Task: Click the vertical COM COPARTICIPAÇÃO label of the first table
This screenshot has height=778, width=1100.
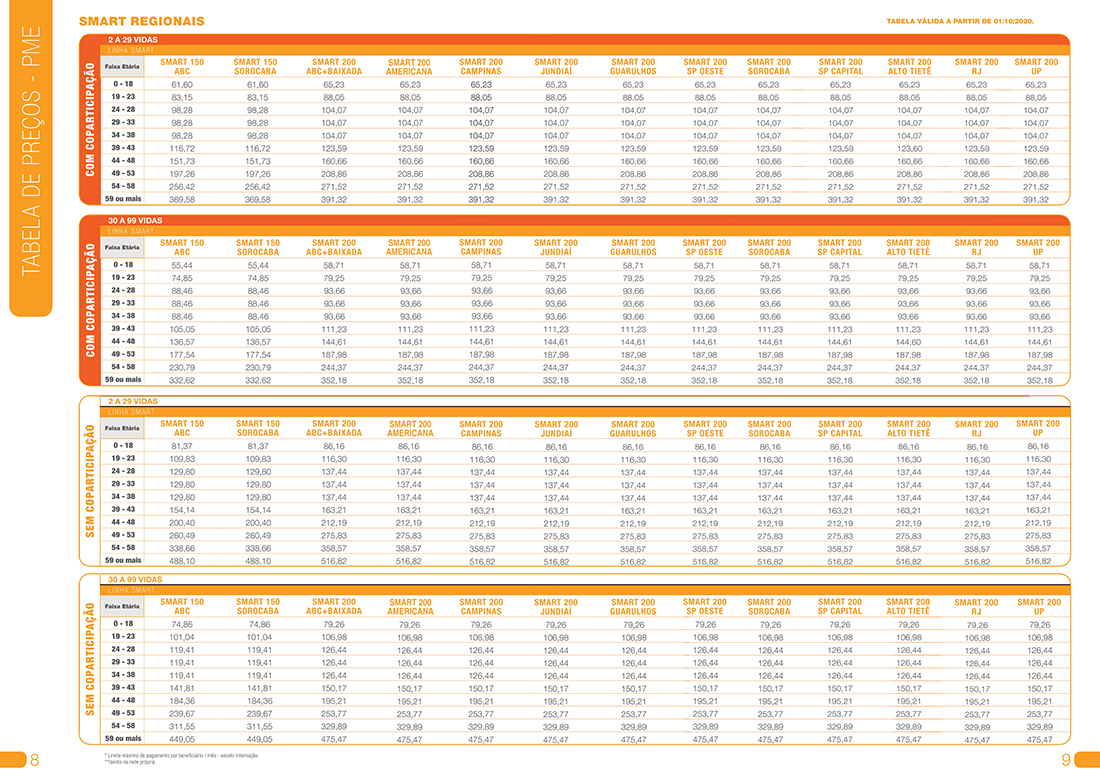Action: tap(90, 119)
